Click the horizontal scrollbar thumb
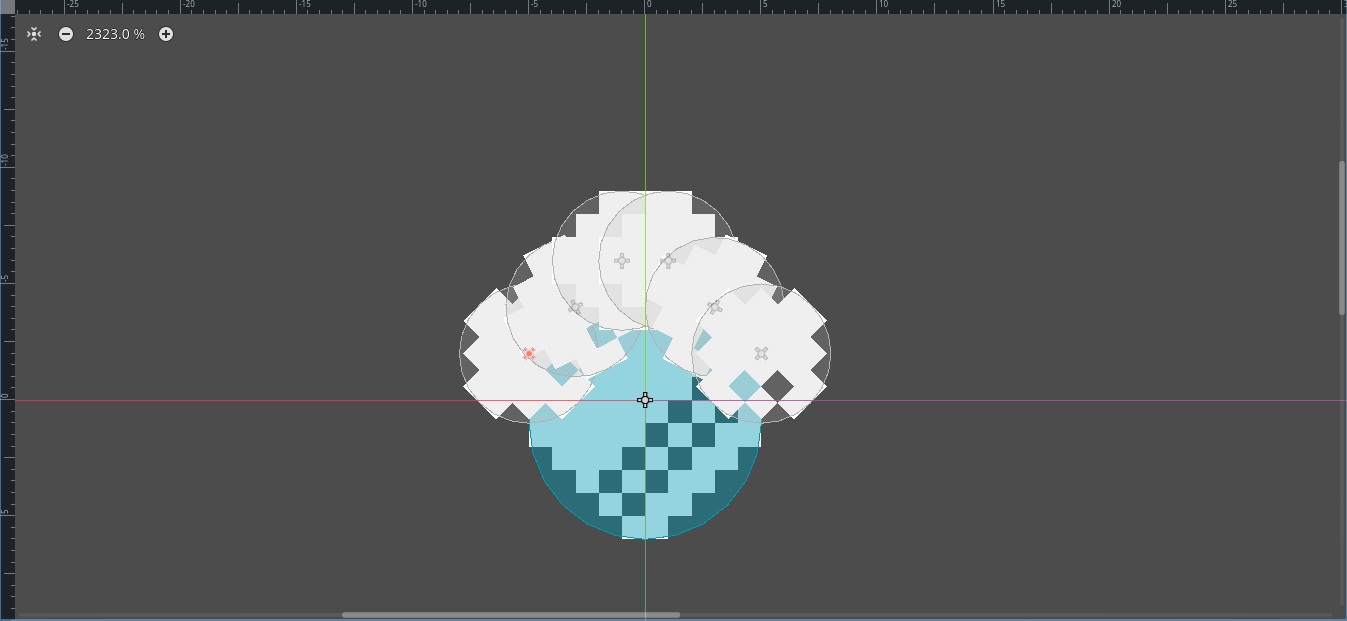Viewport: 1347px width, 621px height. click(x=510, y=614)
